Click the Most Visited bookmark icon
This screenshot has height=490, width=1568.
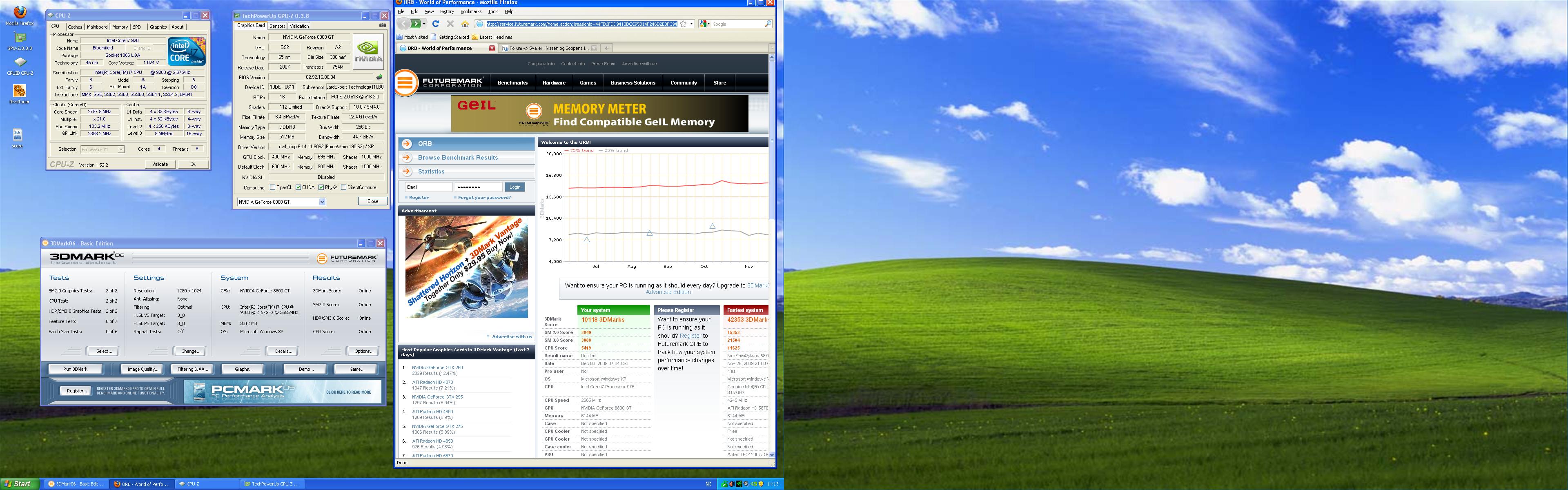400,37
